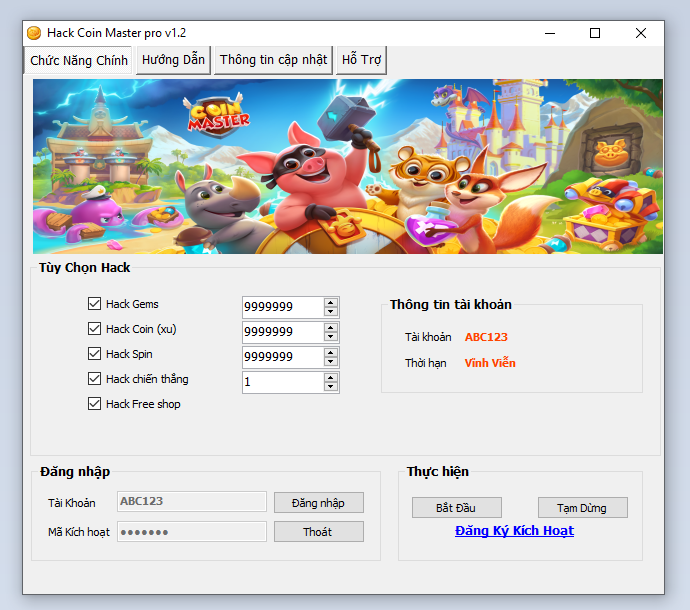This screenshot has height=610, width=690.
Task: Select the Hỗ Trợ tab
Action: click(x=361, y=60)
